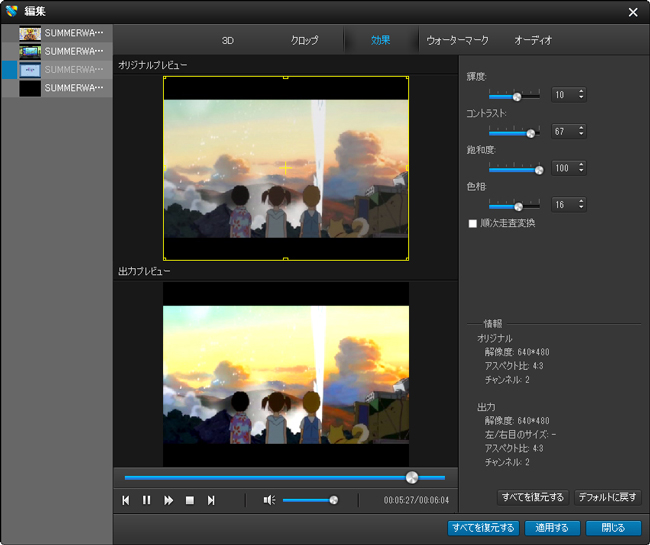Click the stop playback button

tap(189, 500)
